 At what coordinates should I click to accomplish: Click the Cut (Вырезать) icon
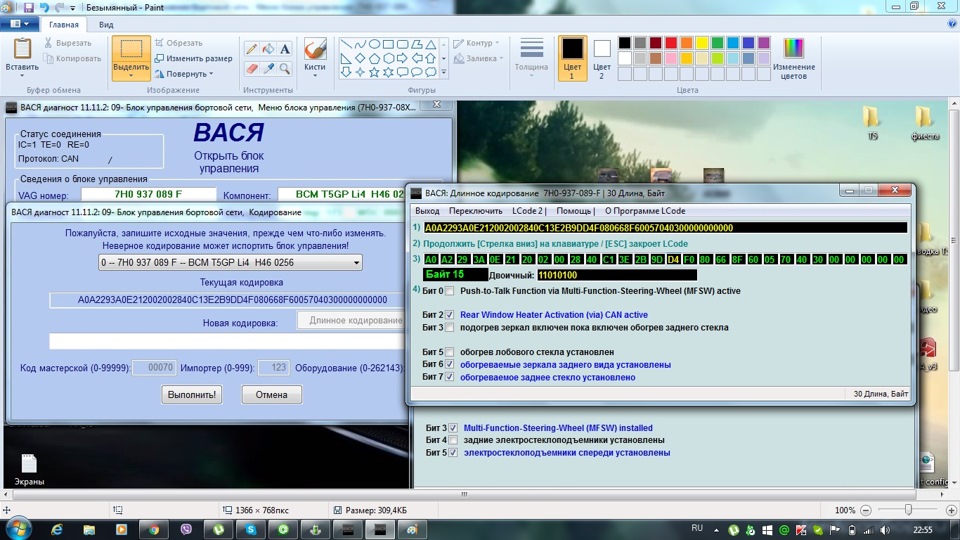[x=48, y=43]
